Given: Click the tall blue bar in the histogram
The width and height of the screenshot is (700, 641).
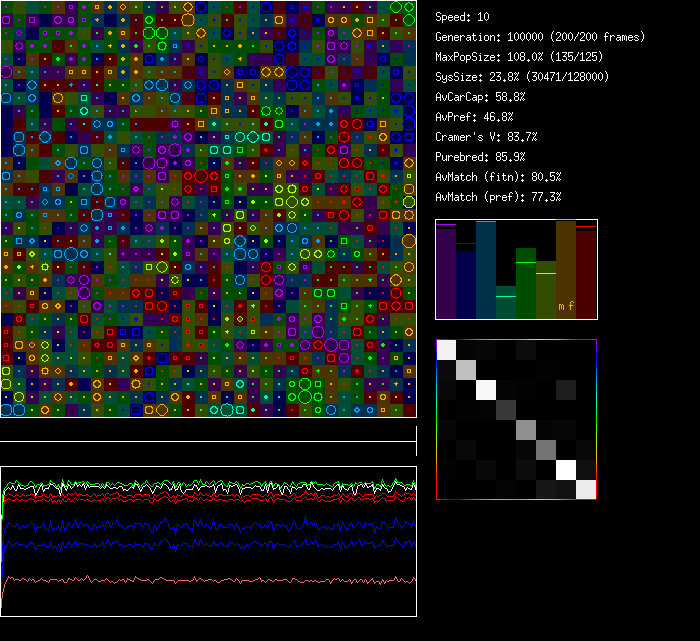Looking at the screenshot, I should 486,270.
